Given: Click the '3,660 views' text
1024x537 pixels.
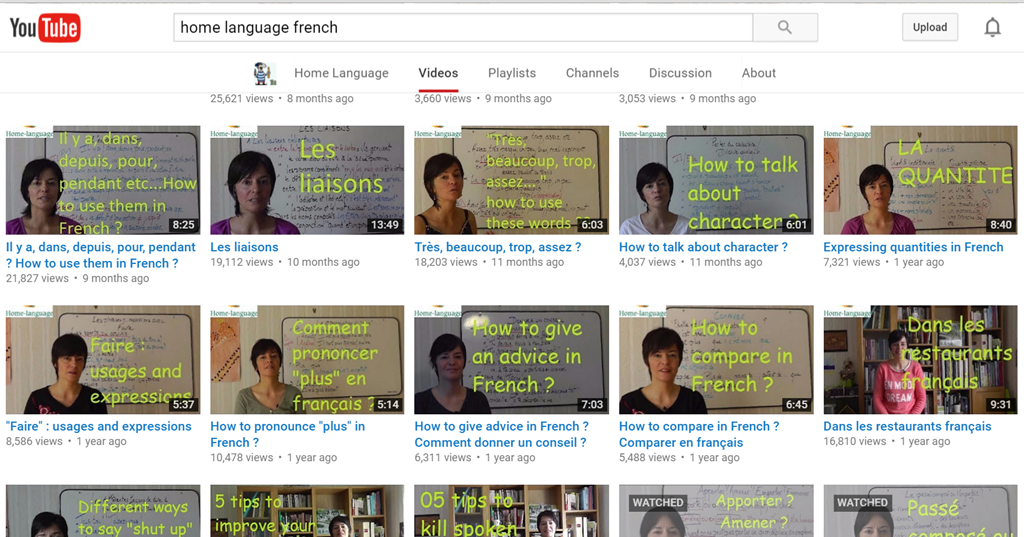Looking at the screenshot, I should (443, 99).
